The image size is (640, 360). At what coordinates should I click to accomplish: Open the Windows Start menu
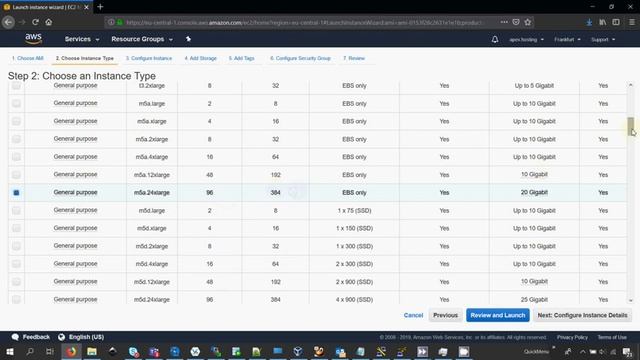click(10, 351)
